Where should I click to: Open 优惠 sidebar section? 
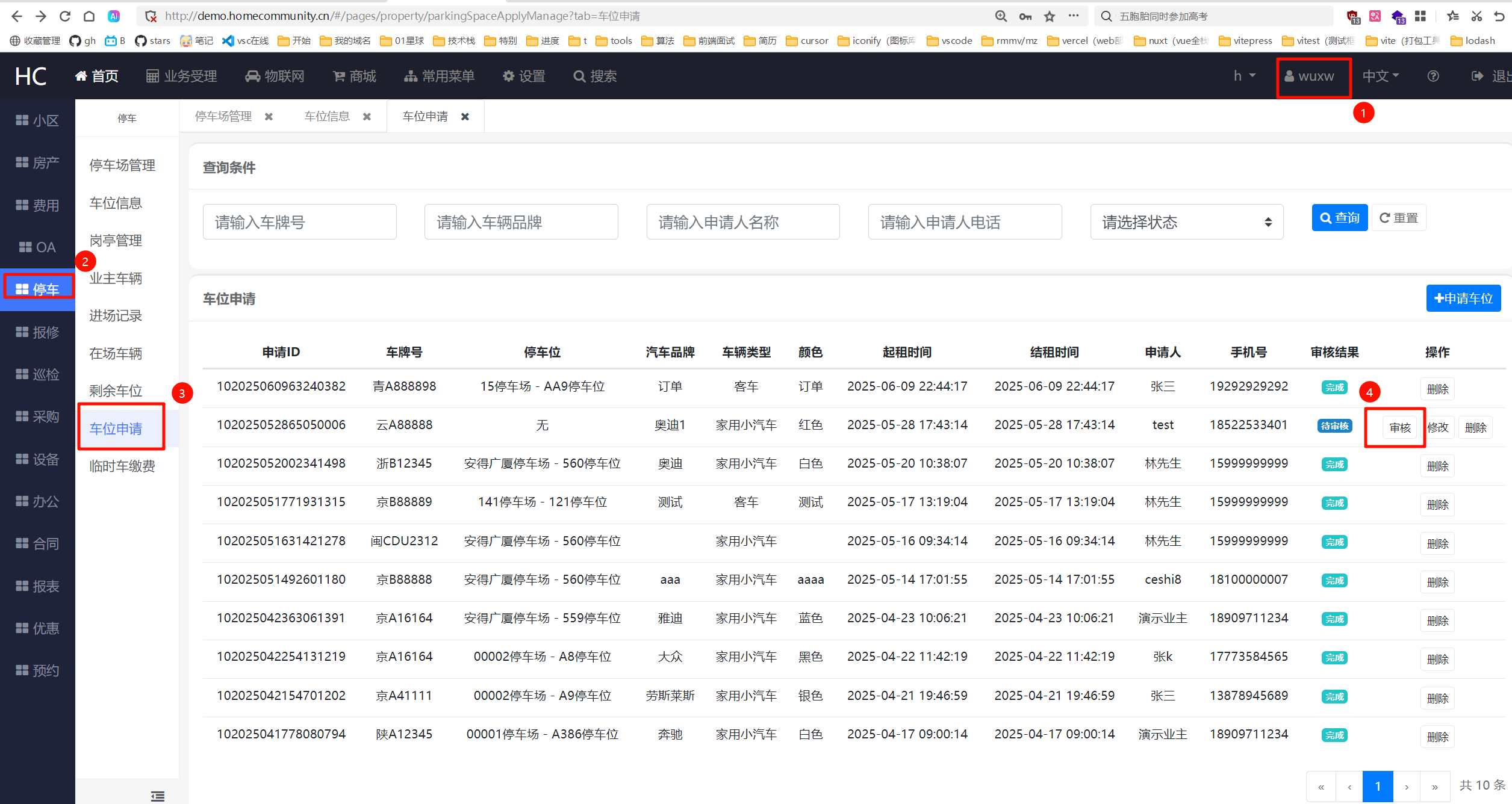(37, 628)
